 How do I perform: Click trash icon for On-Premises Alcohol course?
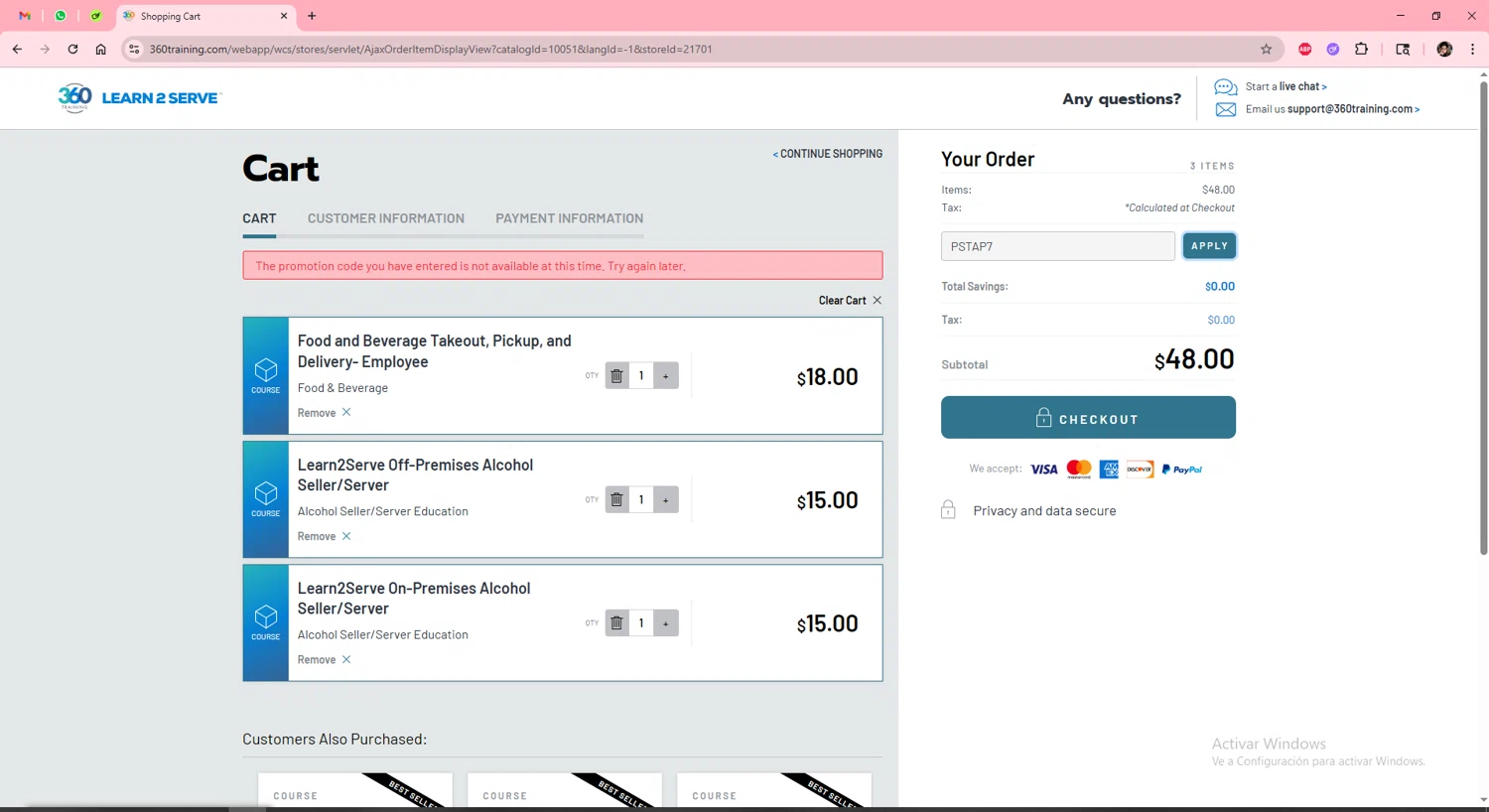coord(616,623)
